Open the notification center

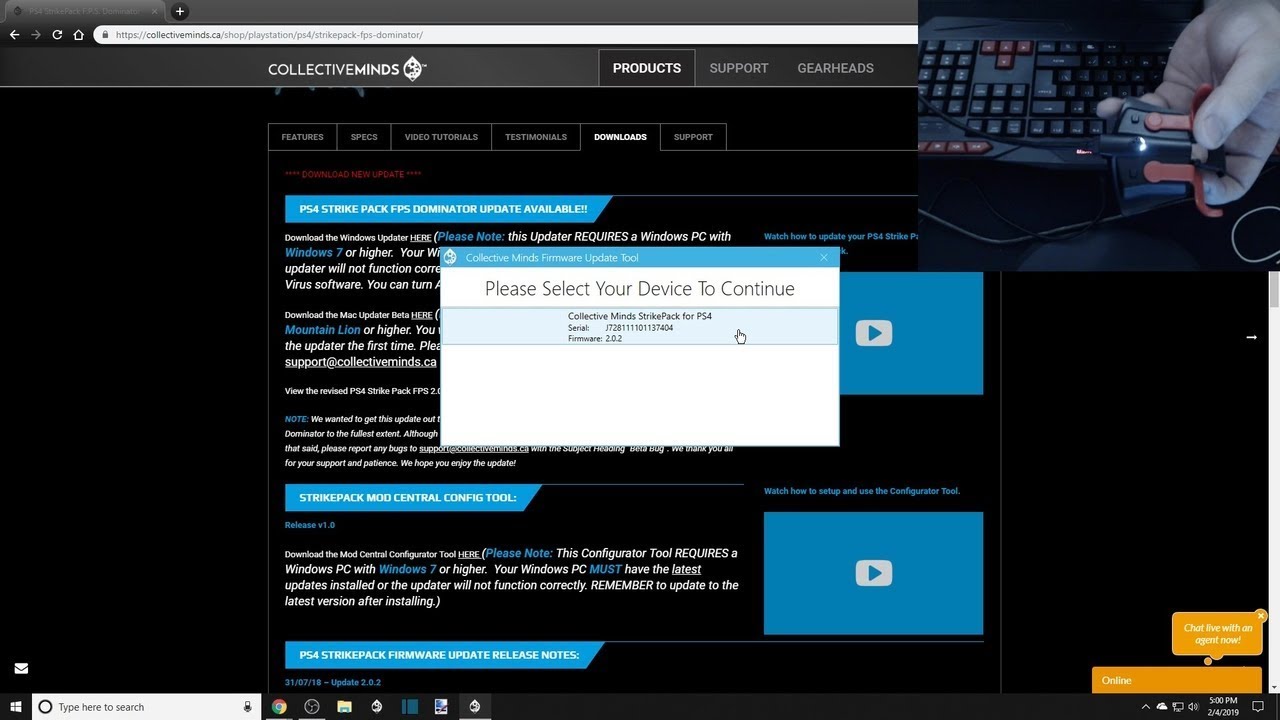click(x=1258, y=707)
